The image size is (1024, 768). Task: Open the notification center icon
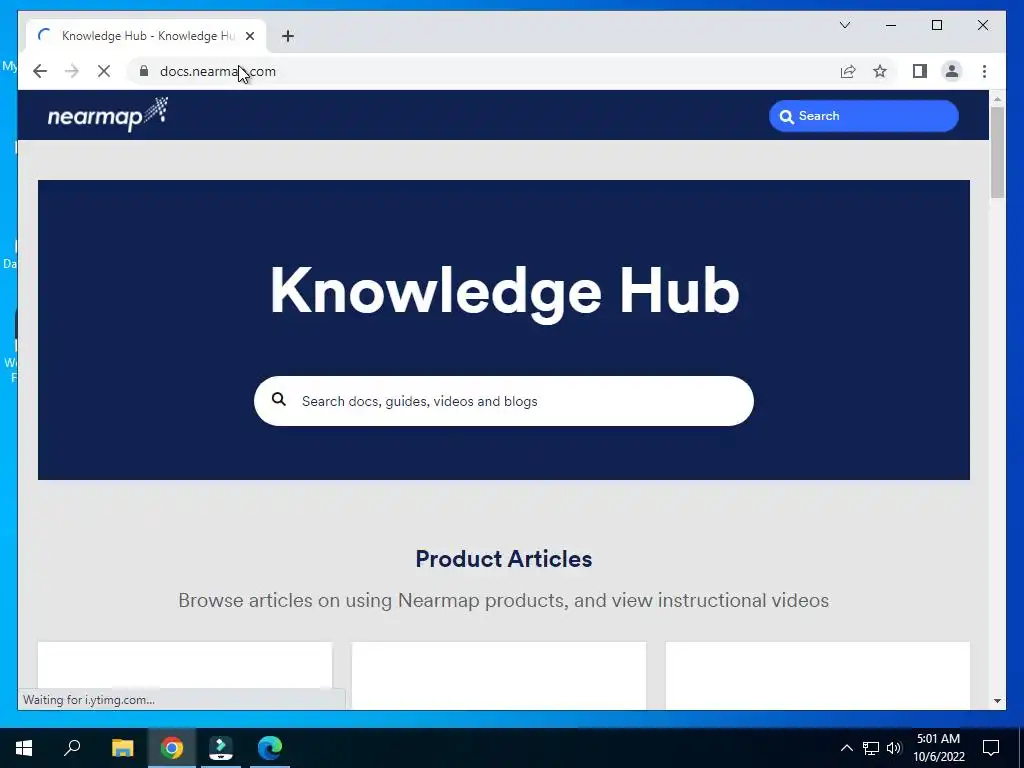[x=991, y=748]
